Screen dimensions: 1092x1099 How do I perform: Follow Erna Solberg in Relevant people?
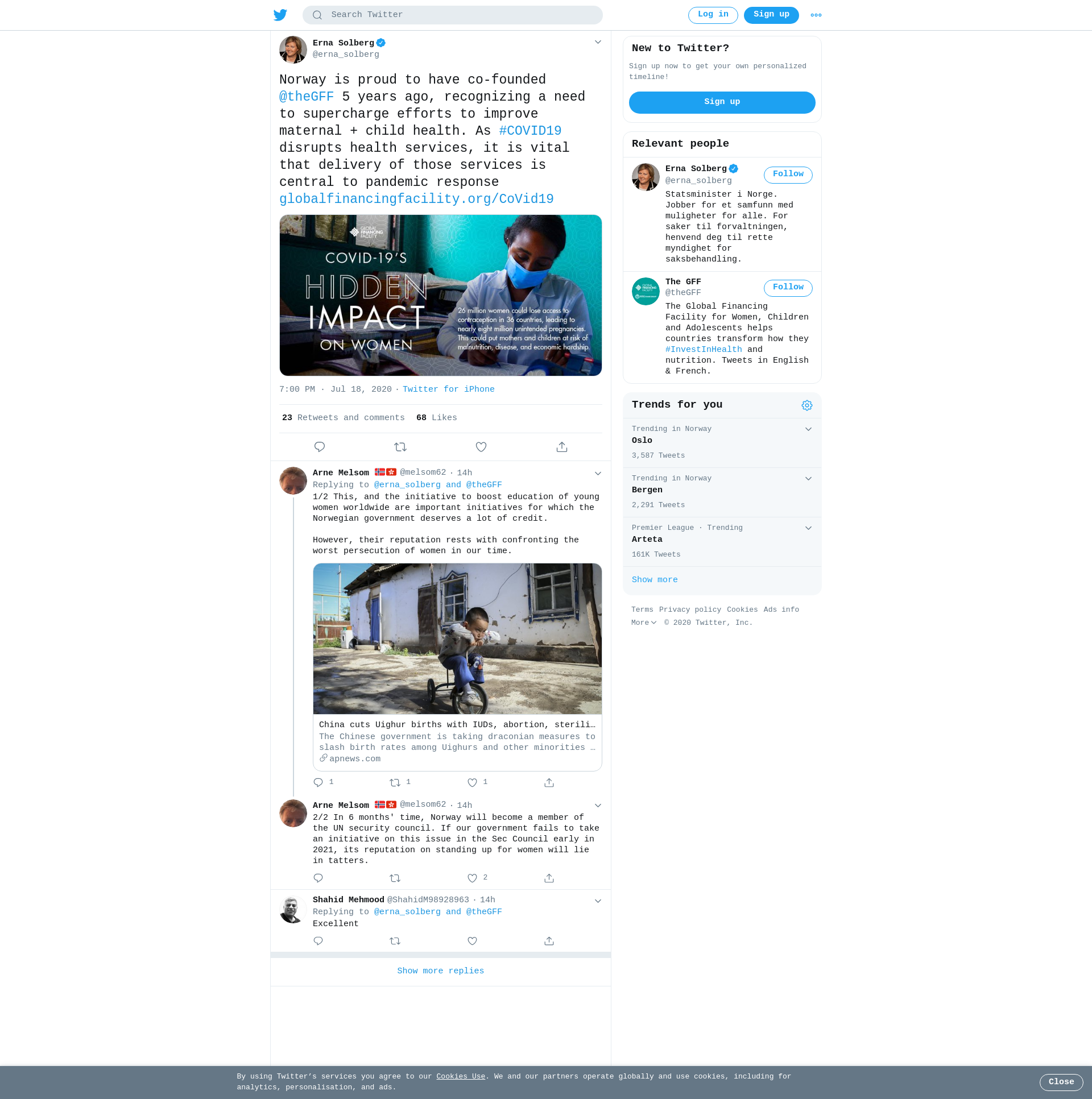pyautogui.click(x=788, y=175)
